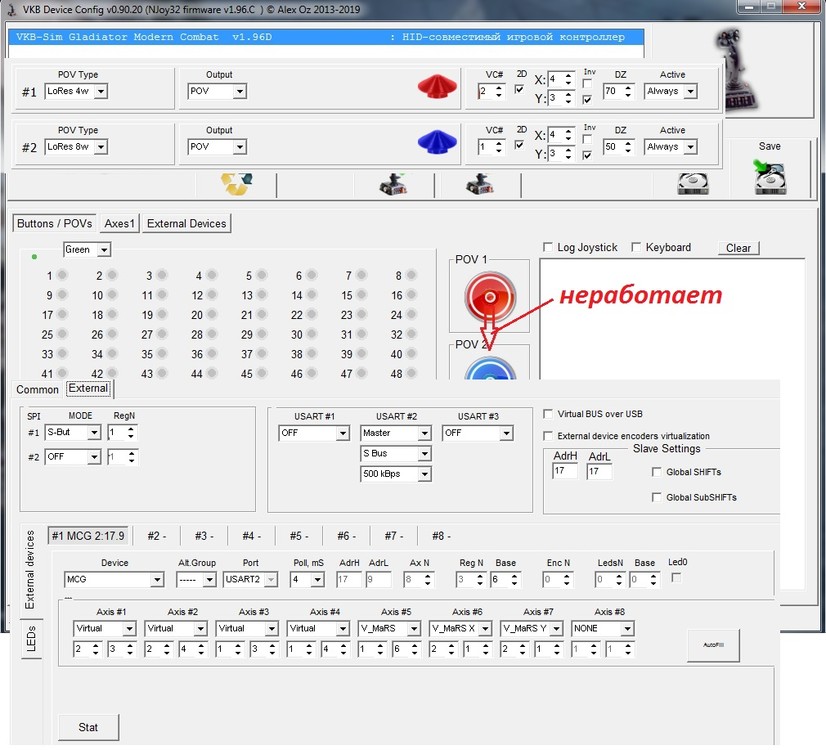
Task: Click the AutoFill button
Action: 713,645
